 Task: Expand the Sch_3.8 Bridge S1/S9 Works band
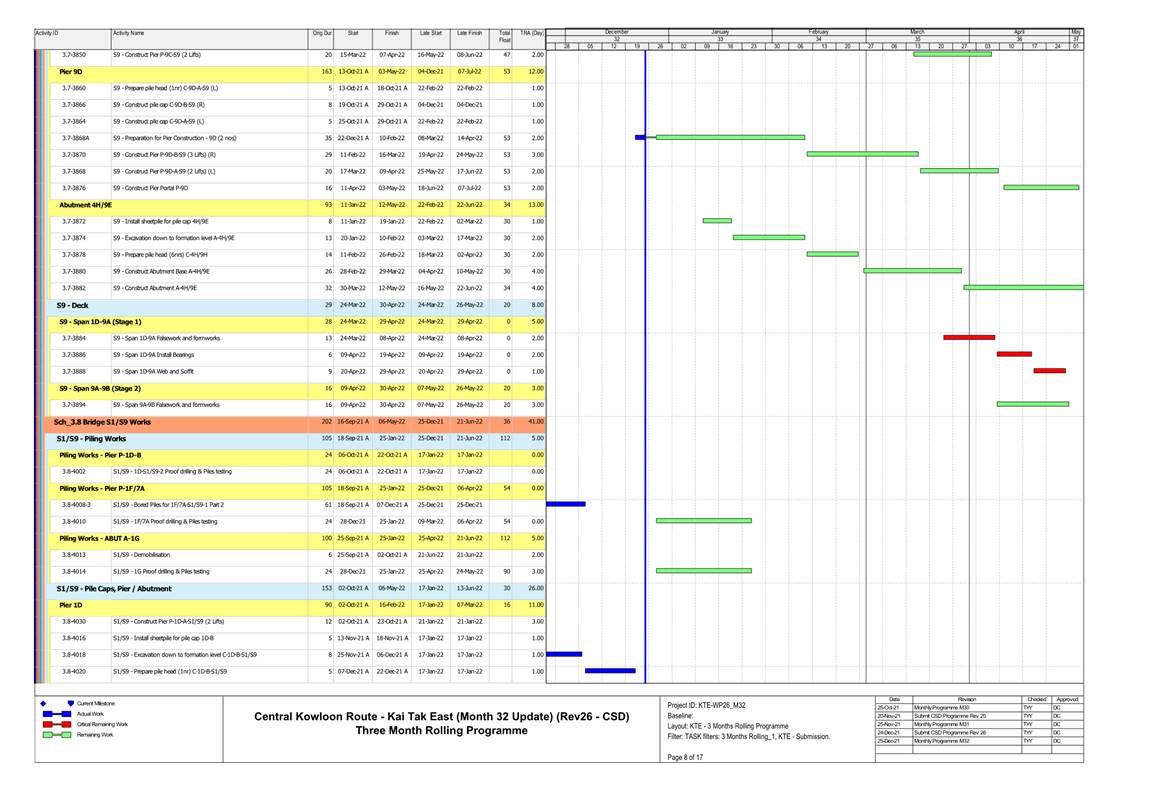[102, 422]
